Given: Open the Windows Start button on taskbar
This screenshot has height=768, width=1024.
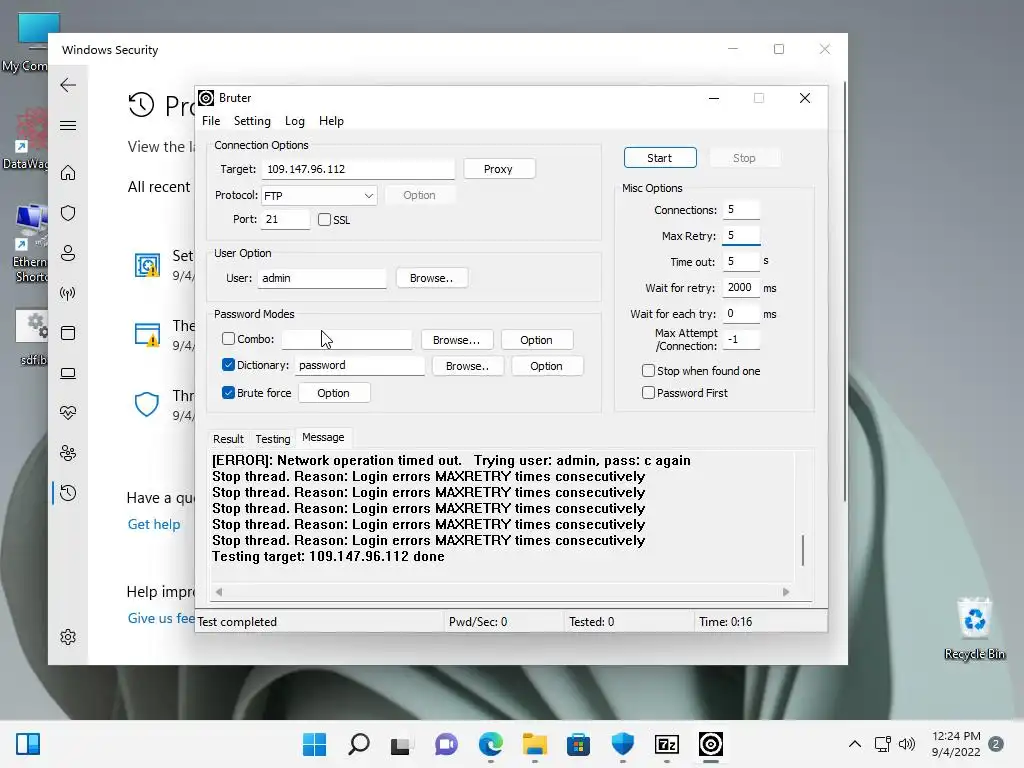Looking at the screenshot, I should (x=315, y=744).
